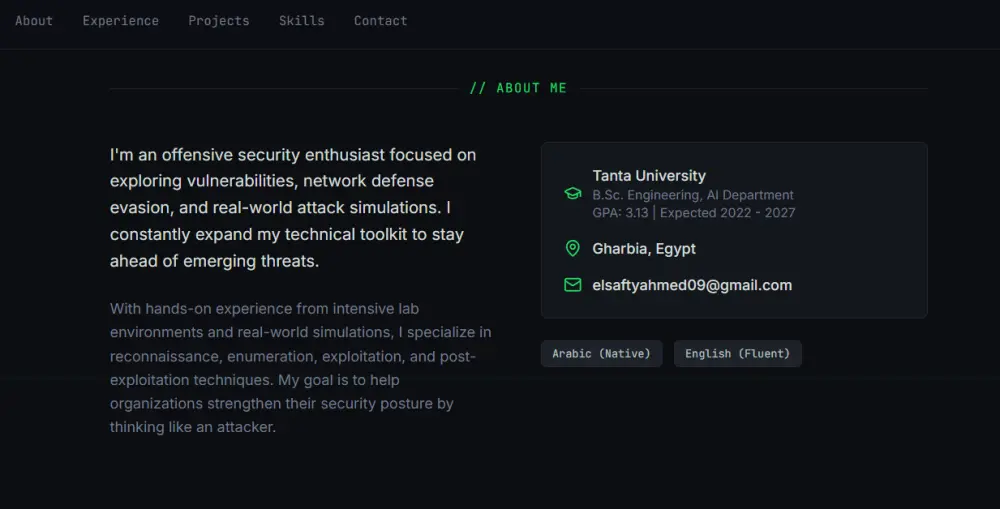
Task: Select the Arabic (Native) language tag
Action: point(601,354)
